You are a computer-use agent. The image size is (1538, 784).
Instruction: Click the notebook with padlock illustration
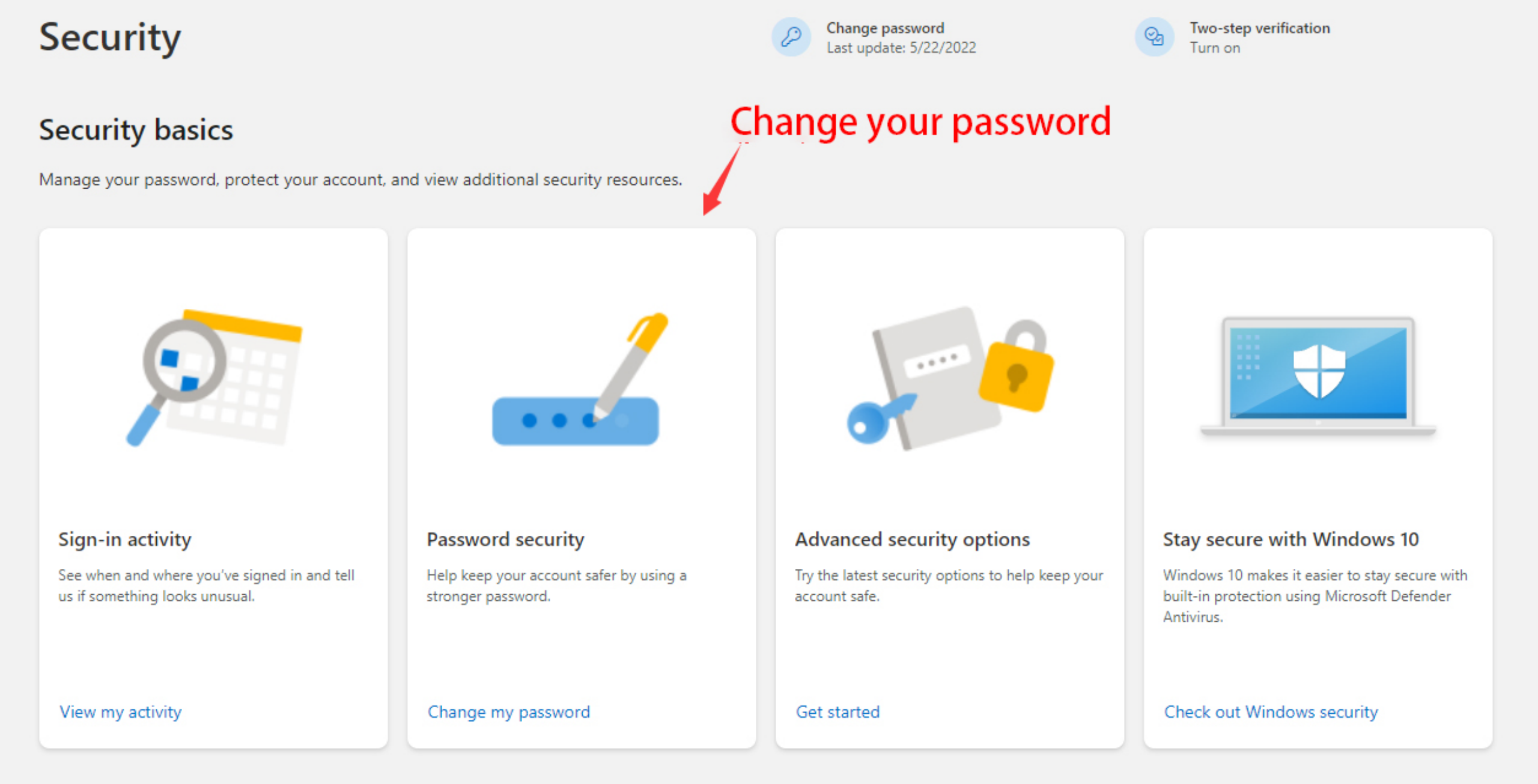949,377
